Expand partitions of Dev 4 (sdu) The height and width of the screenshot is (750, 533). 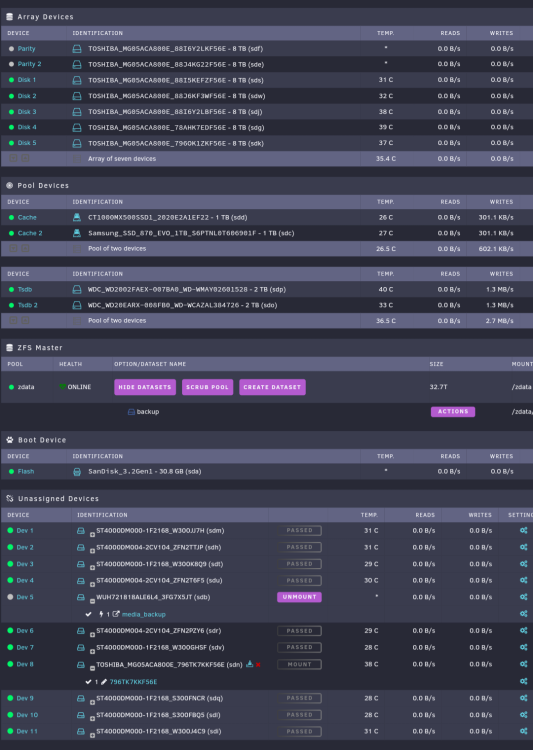92,585
